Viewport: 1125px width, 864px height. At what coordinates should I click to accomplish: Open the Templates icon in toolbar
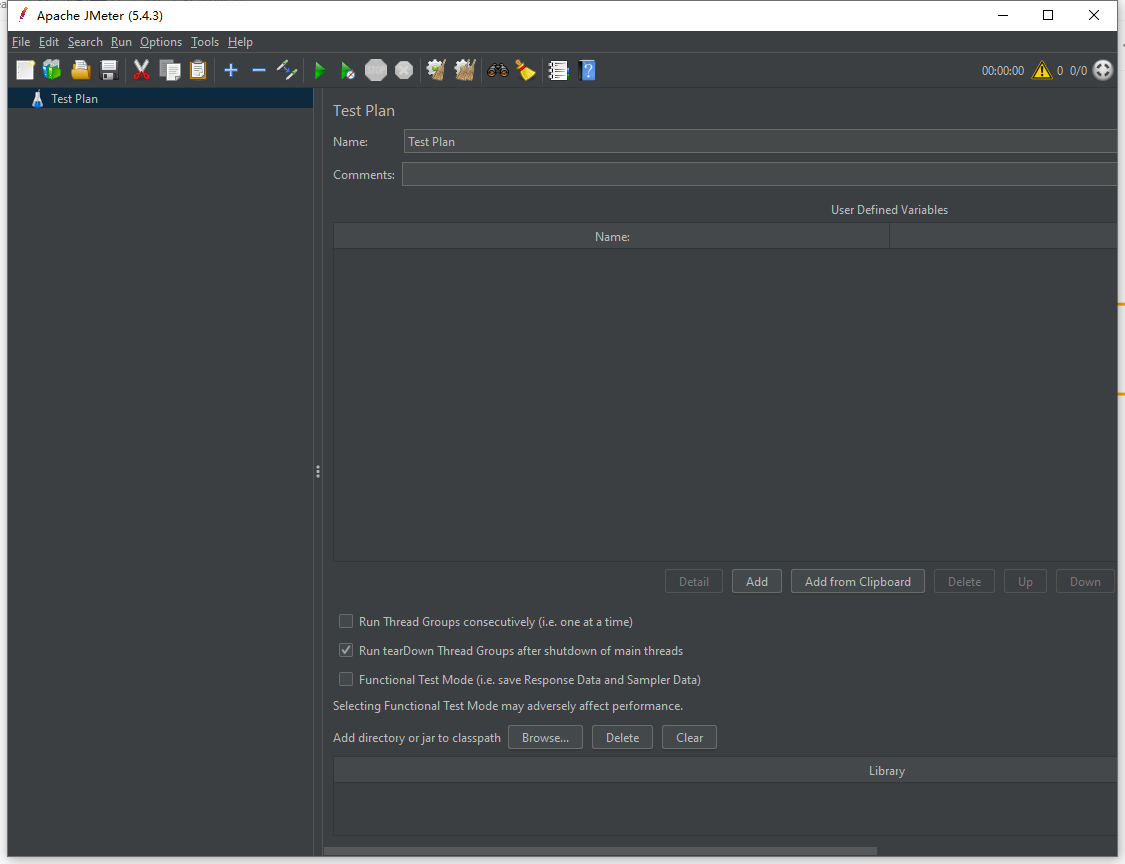pos(52,70)
